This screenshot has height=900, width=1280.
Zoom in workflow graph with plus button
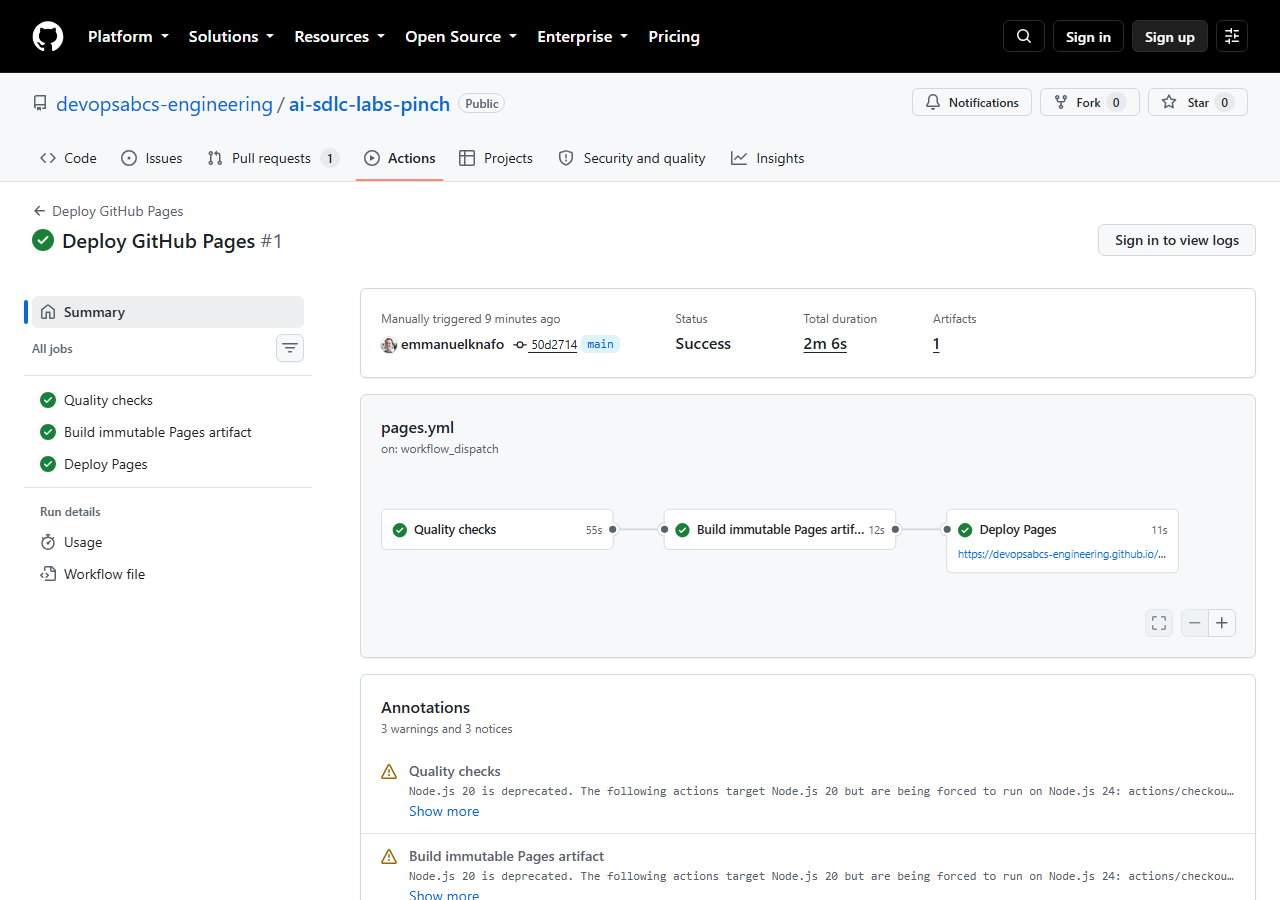(x=1222, y=623)
